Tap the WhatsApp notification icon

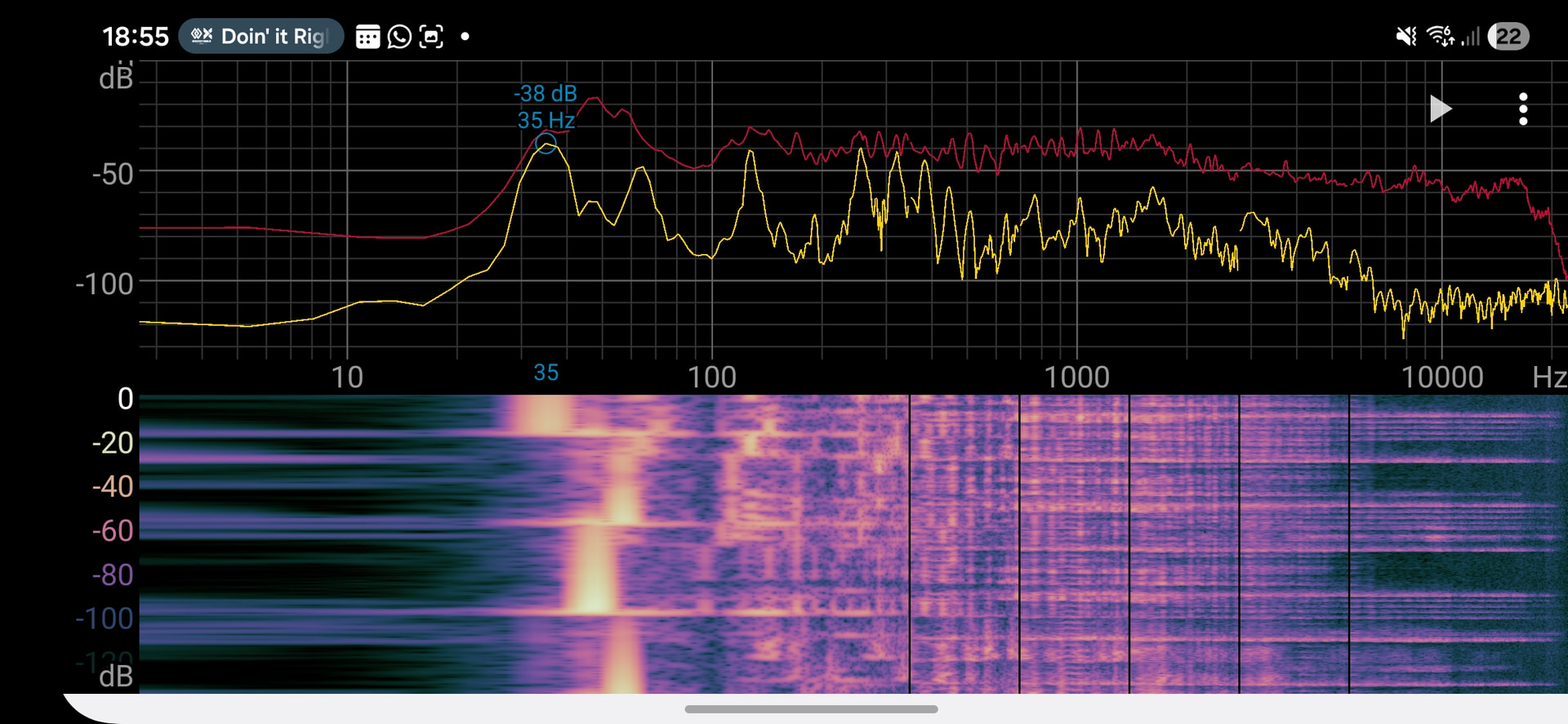point(399,37)
